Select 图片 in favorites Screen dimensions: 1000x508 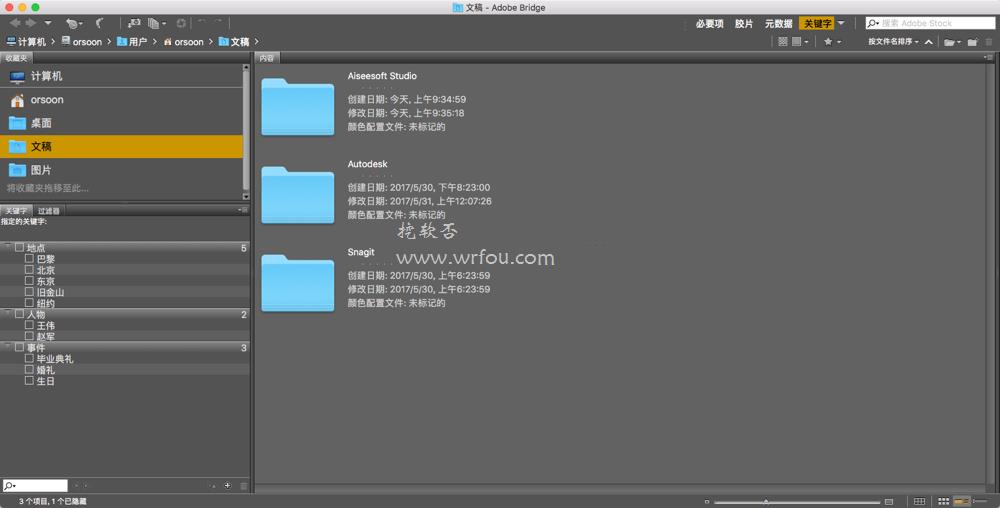(121, 170)
